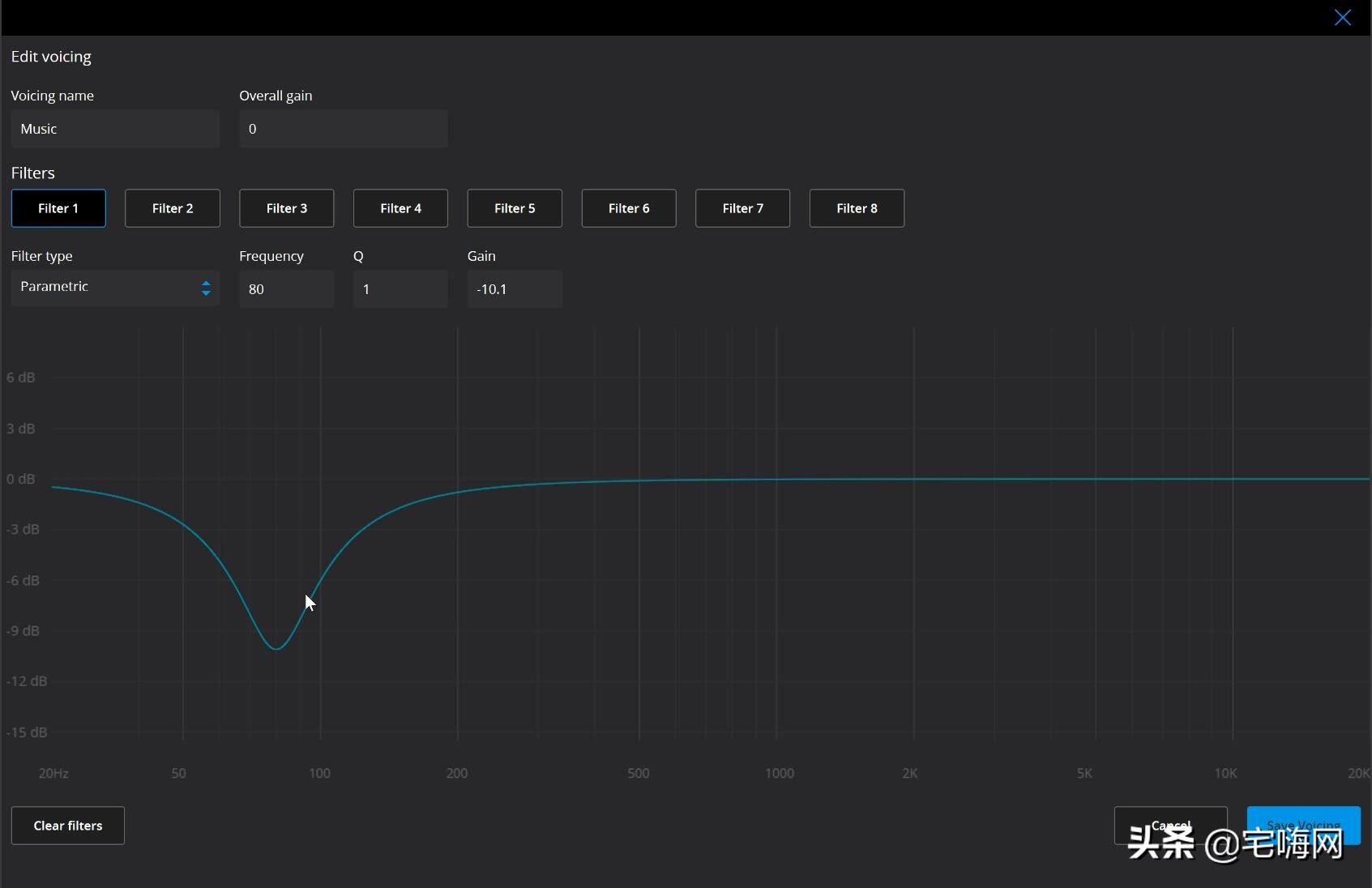The width and height of the screenshot is (1372, 888).
Task: Select the Filter 1 tab
Action: [x=58, y=208]
